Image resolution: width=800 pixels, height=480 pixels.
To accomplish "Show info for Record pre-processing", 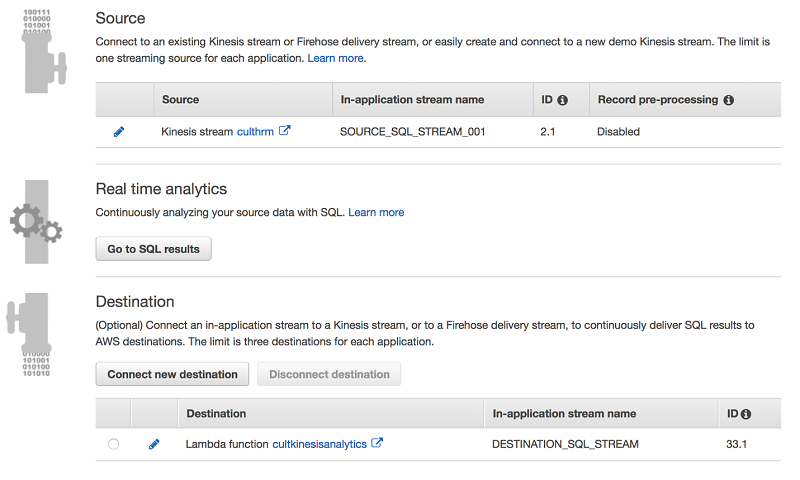I will 728,100.
